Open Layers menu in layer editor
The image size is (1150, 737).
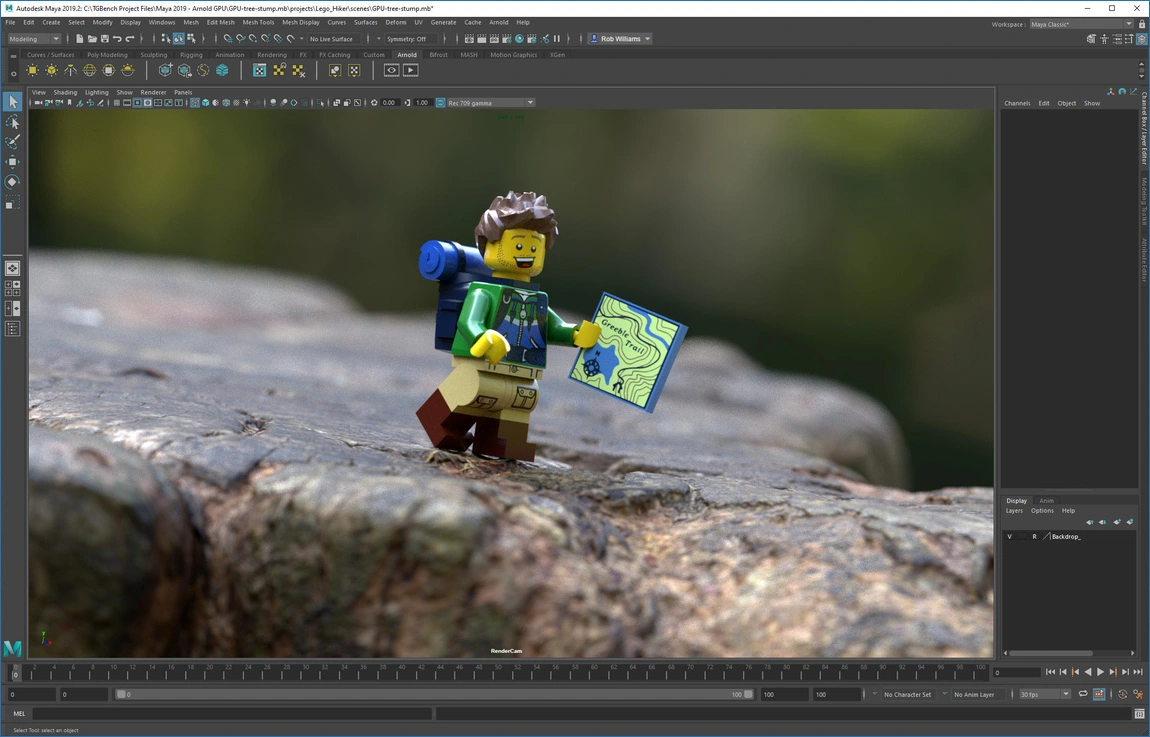(1014, 511)
